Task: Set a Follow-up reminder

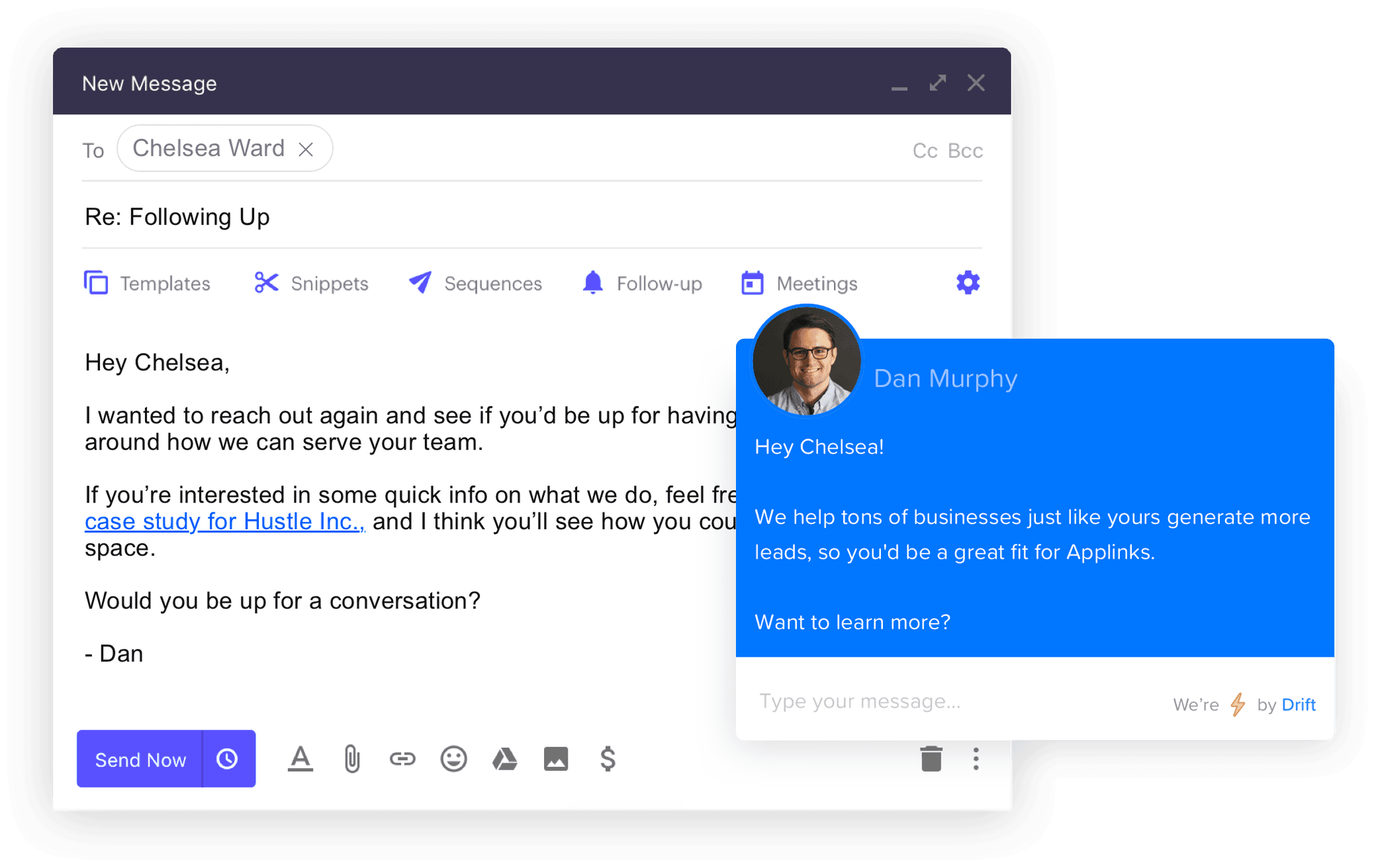Action: click(642, 283)
